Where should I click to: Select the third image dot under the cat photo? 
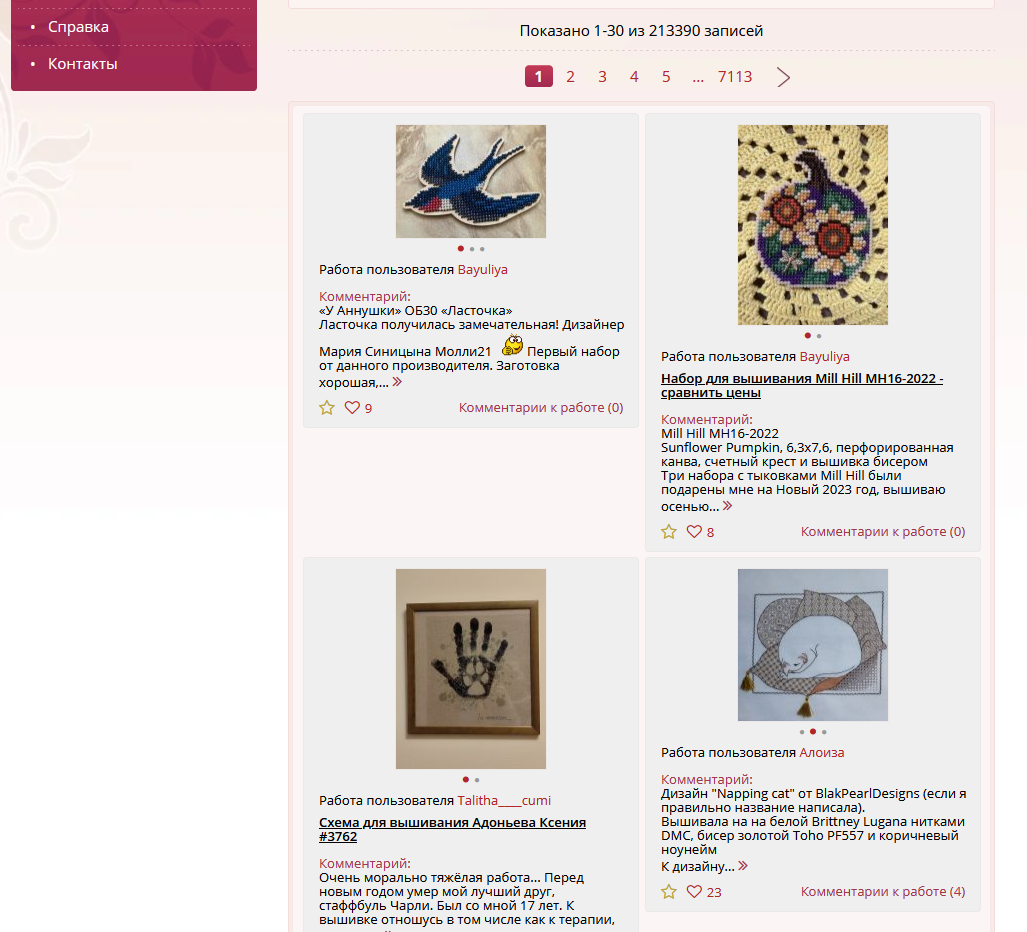[x=824, y=732]
